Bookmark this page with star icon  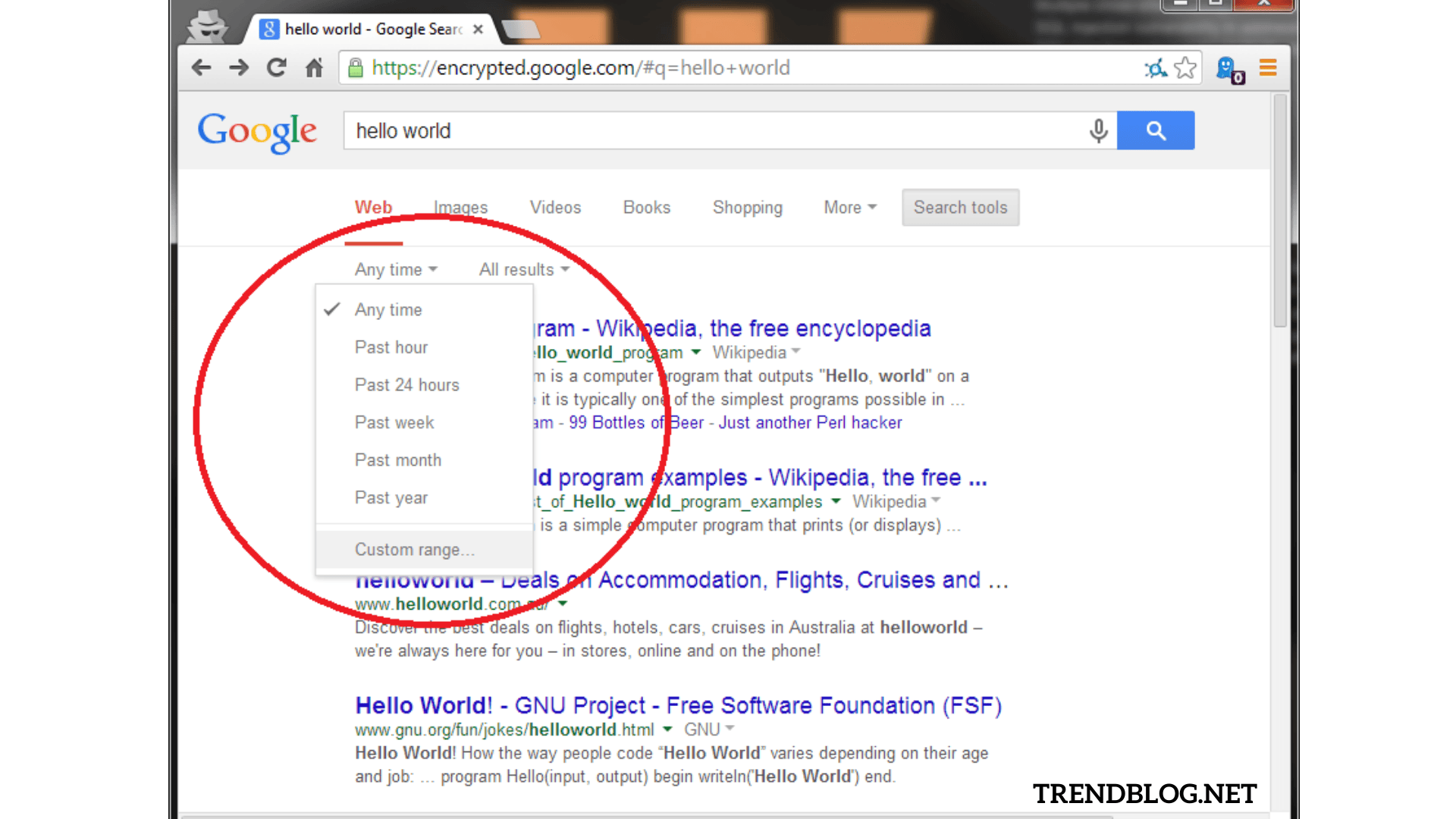(1185, 68)
